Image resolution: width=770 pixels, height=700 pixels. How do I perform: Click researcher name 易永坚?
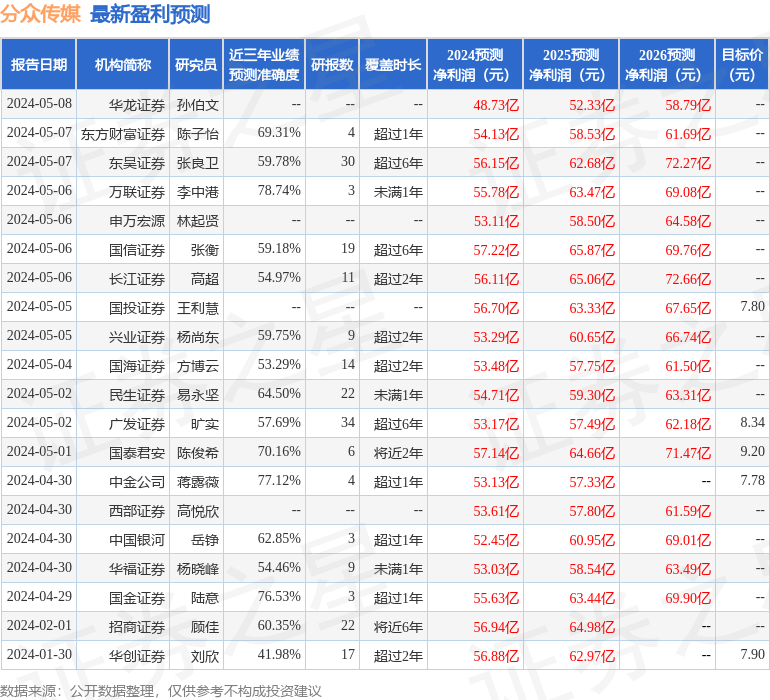197,395
